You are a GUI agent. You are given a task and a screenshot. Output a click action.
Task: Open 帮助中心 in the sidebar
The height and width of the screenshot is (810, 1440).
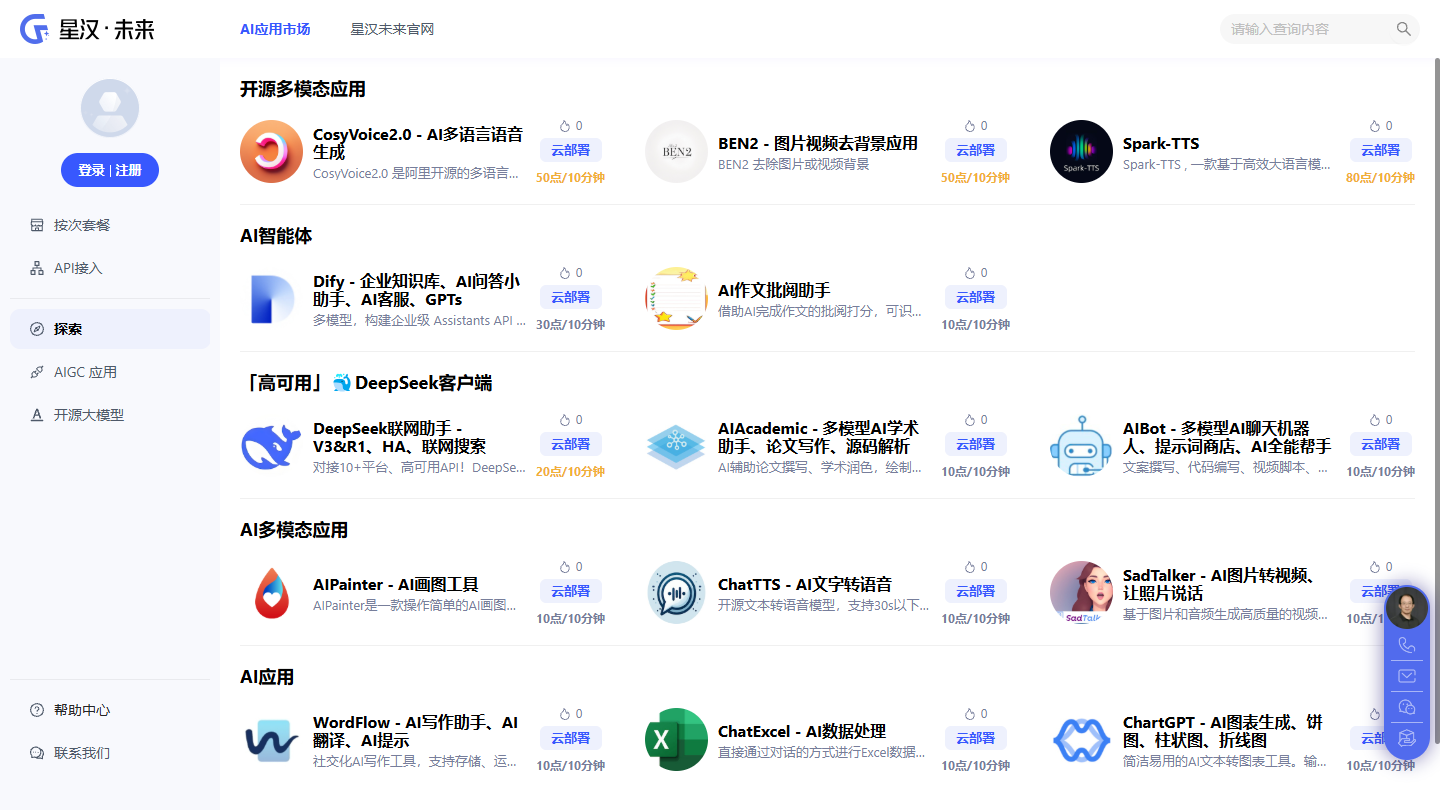pos(110,710)
